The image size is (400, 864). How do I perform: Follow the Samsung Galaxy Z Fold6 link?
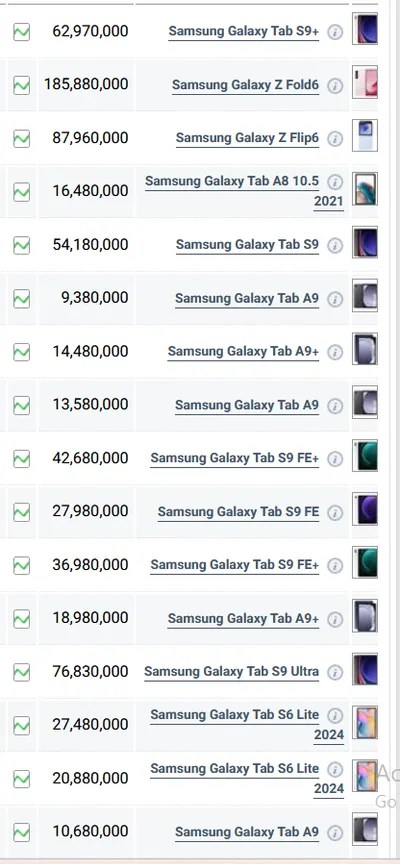[x=245, y=85]
